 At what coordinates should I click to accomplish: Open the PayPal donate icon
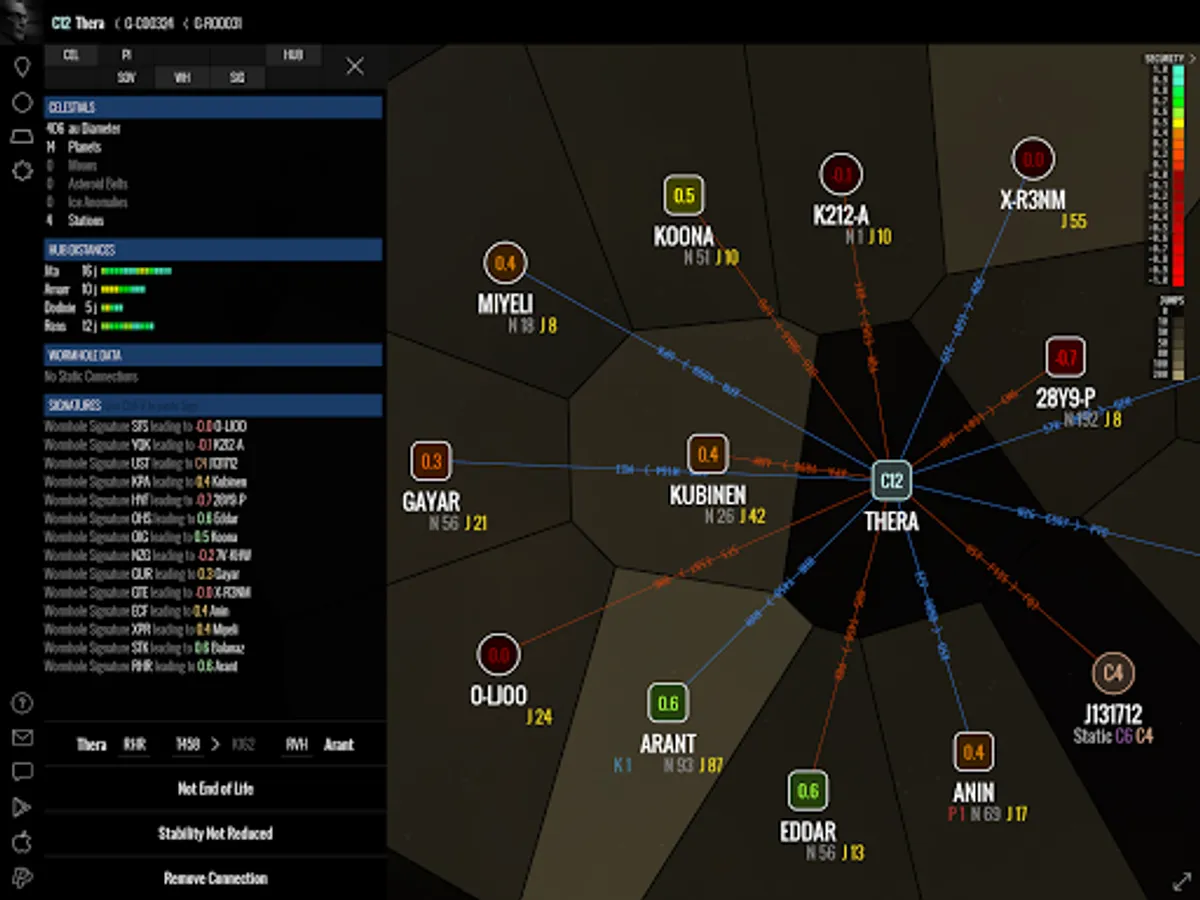pyautogui.click(x=22, y=877)
